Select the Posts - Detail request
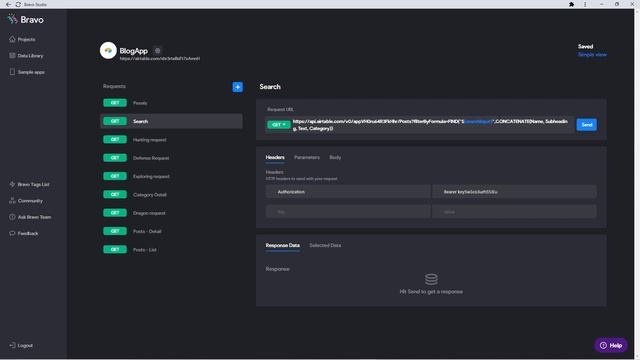This screenshot has width=640, height=360. click(171, 231)
